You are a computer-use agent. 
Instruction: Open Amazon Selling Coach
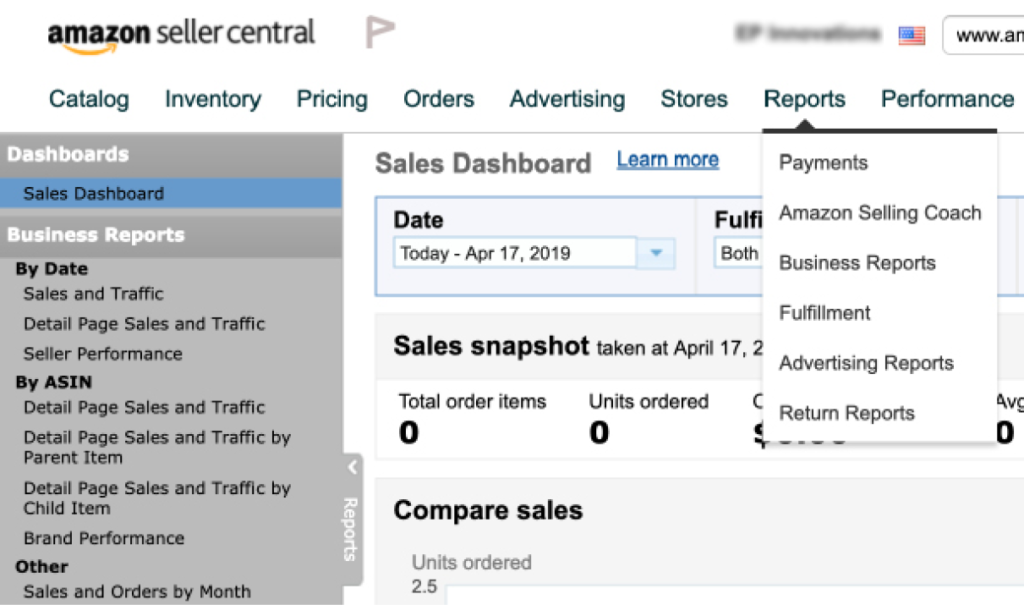pos(878,212)
